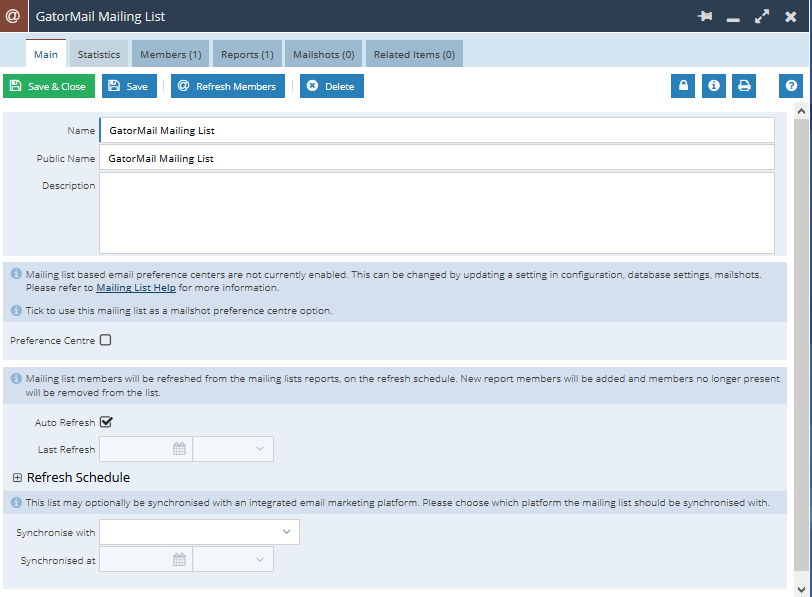Open the Reports (1) tab

click(247, 54)
